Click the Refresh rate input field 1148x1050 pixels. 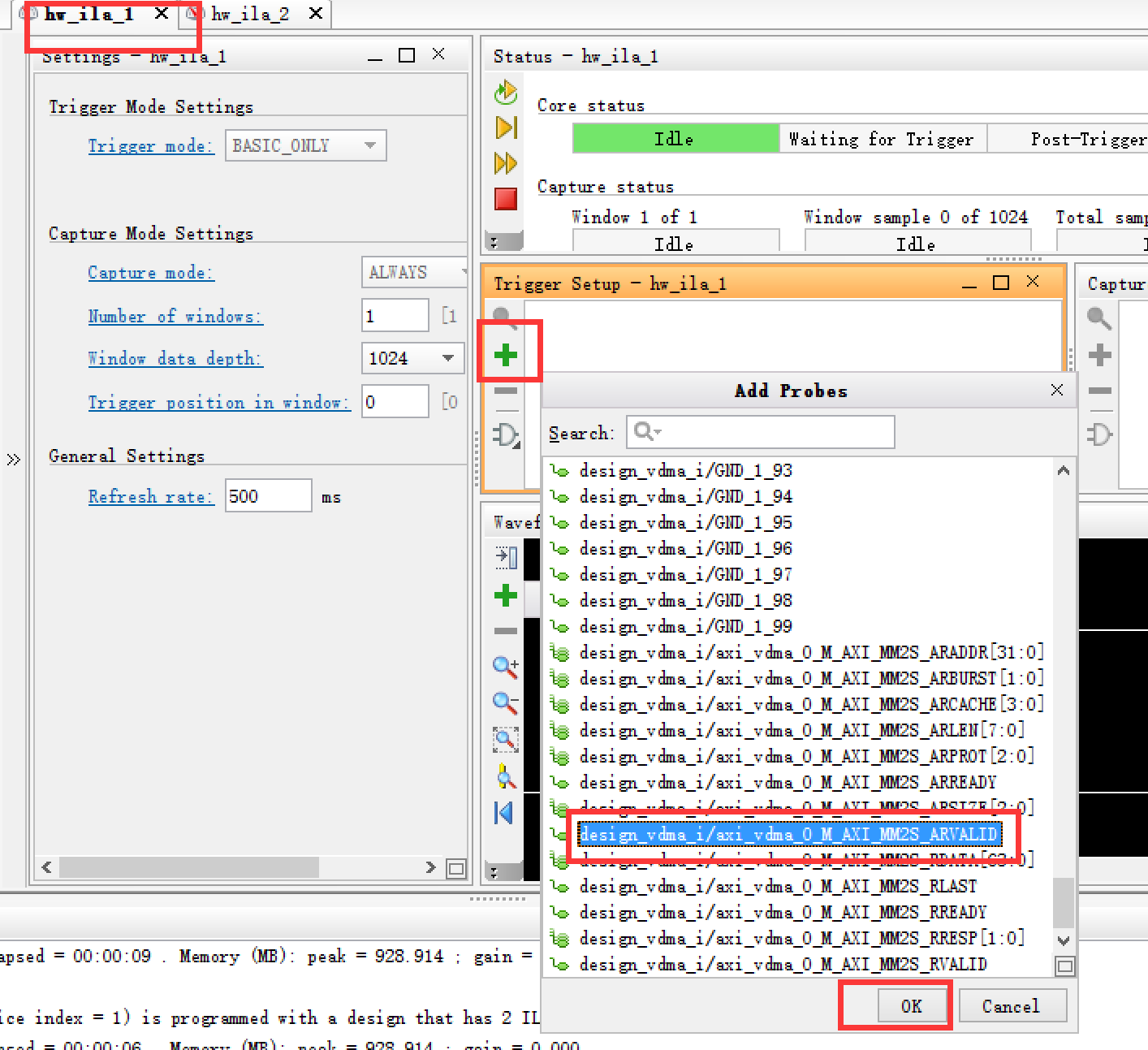[268, 495]
